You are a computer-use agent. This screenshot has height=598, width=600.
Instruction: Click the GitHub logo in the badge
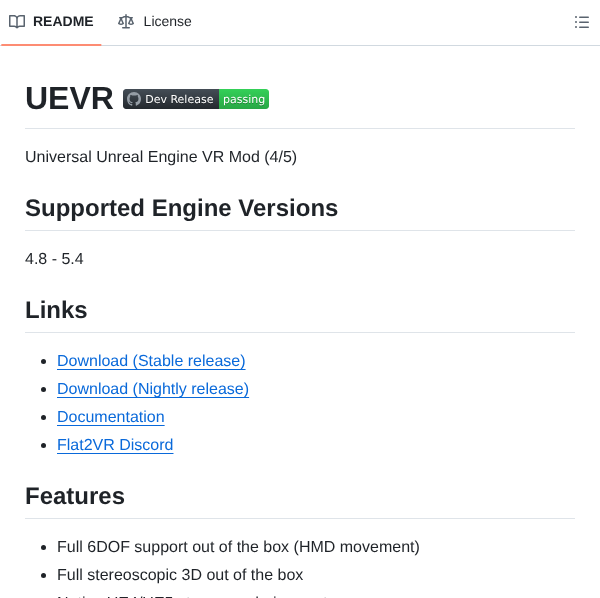(x=134, y=99)
